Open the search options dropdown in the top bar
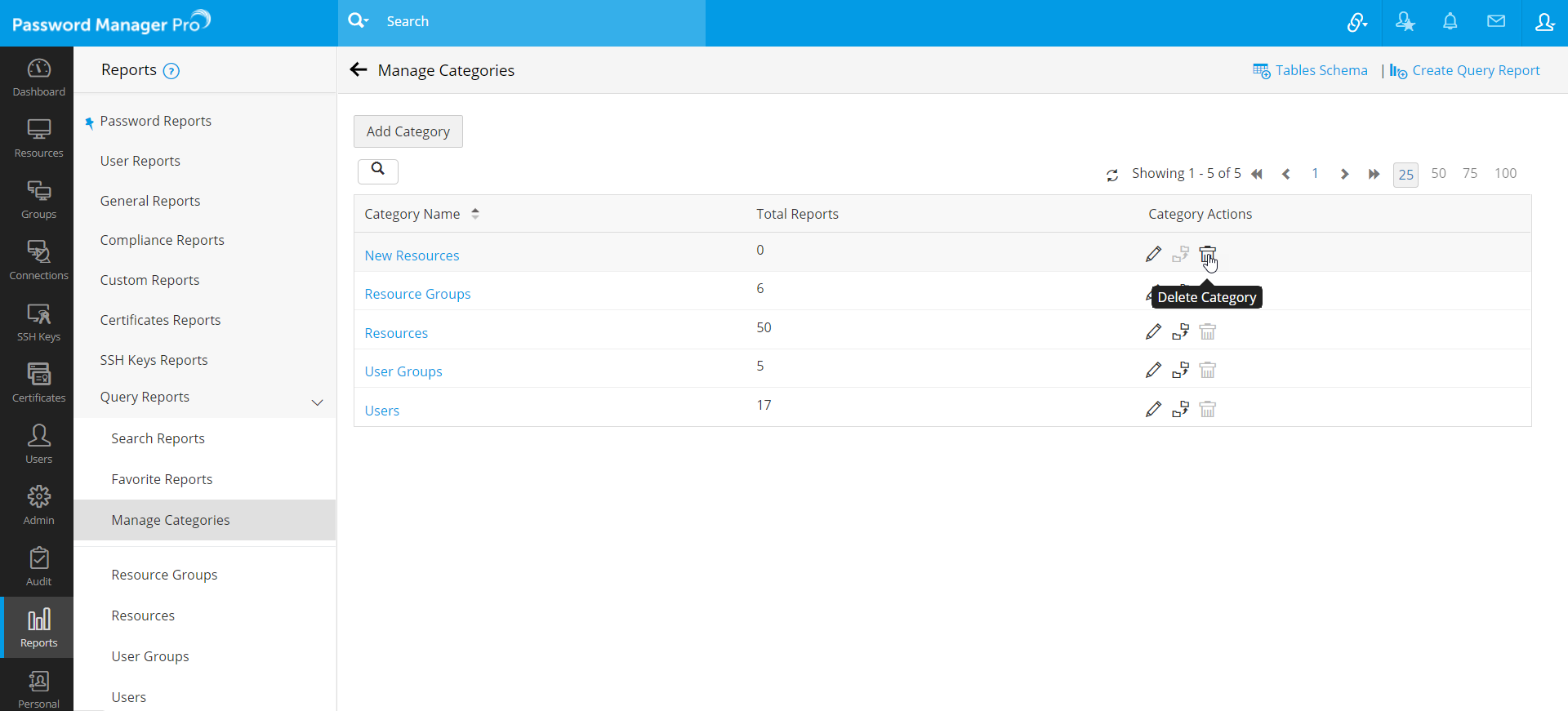The image size is (1568, 711). [x=359, y=21]
